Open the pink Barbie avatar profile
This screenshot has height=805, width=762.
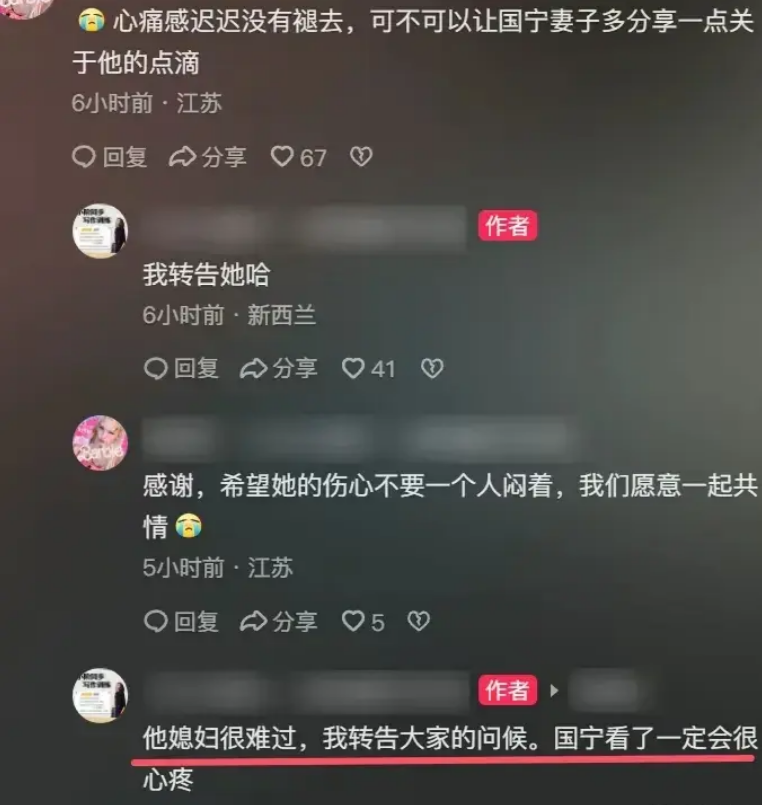click(x=100, y=443)
